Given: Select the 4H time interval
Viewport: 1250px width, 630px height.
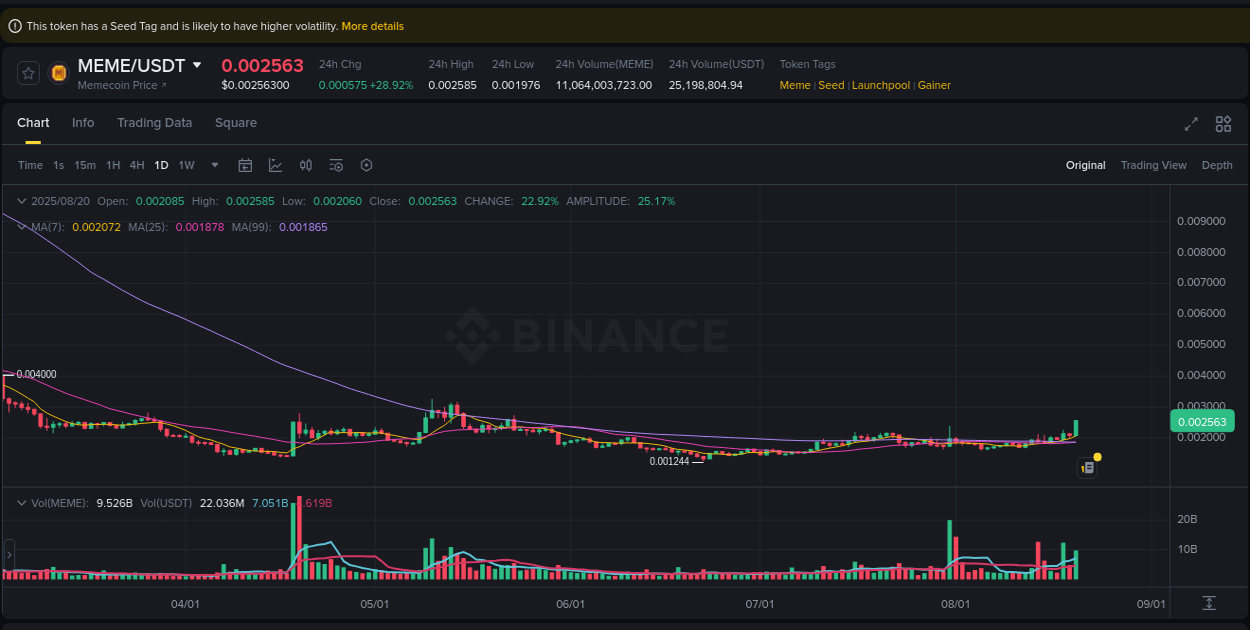Looking at the screenshot, I should click(x=137, y=165).
